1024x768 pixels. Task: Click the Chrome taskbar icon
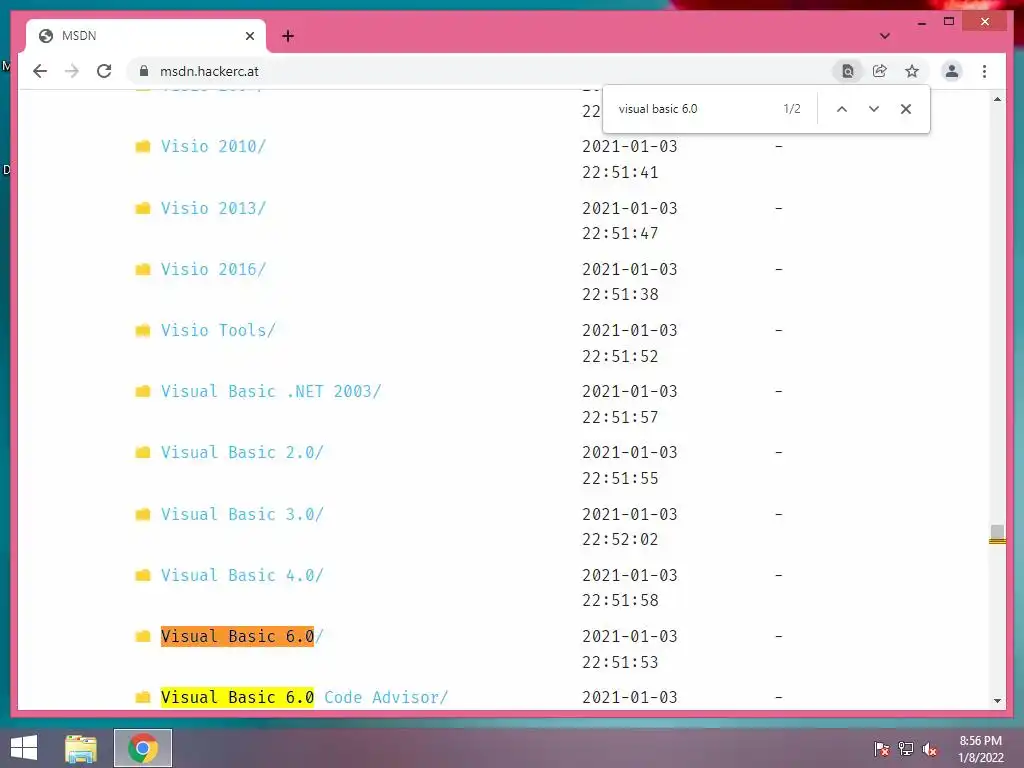click(143, 748)
